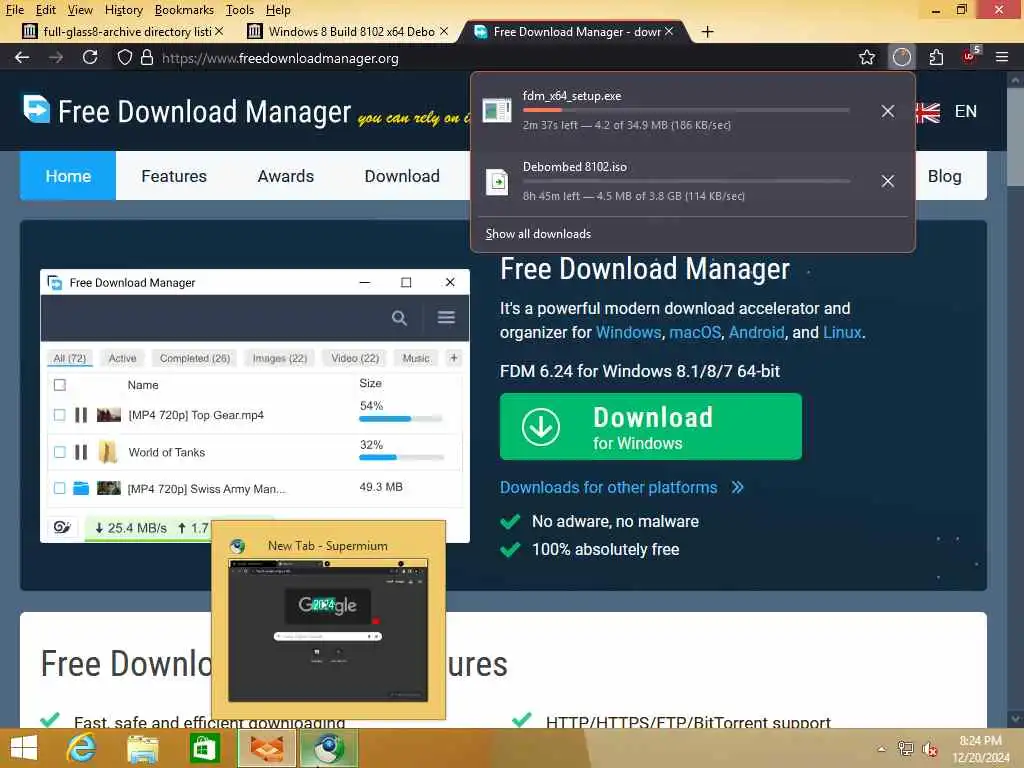Go back with the browser back arrow
The image size is (1024, 768).
click(x=22, y=57)
